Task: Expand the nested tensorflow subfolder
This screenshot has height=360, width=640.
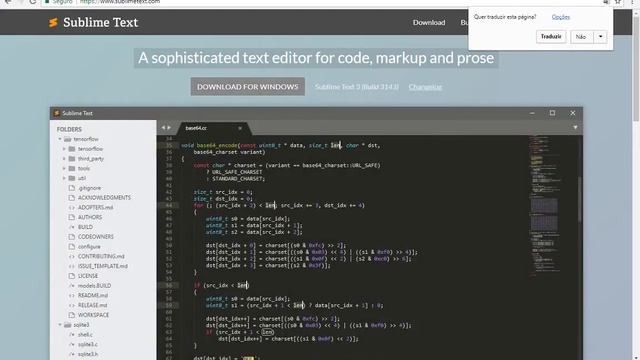Action: (64, 149)
